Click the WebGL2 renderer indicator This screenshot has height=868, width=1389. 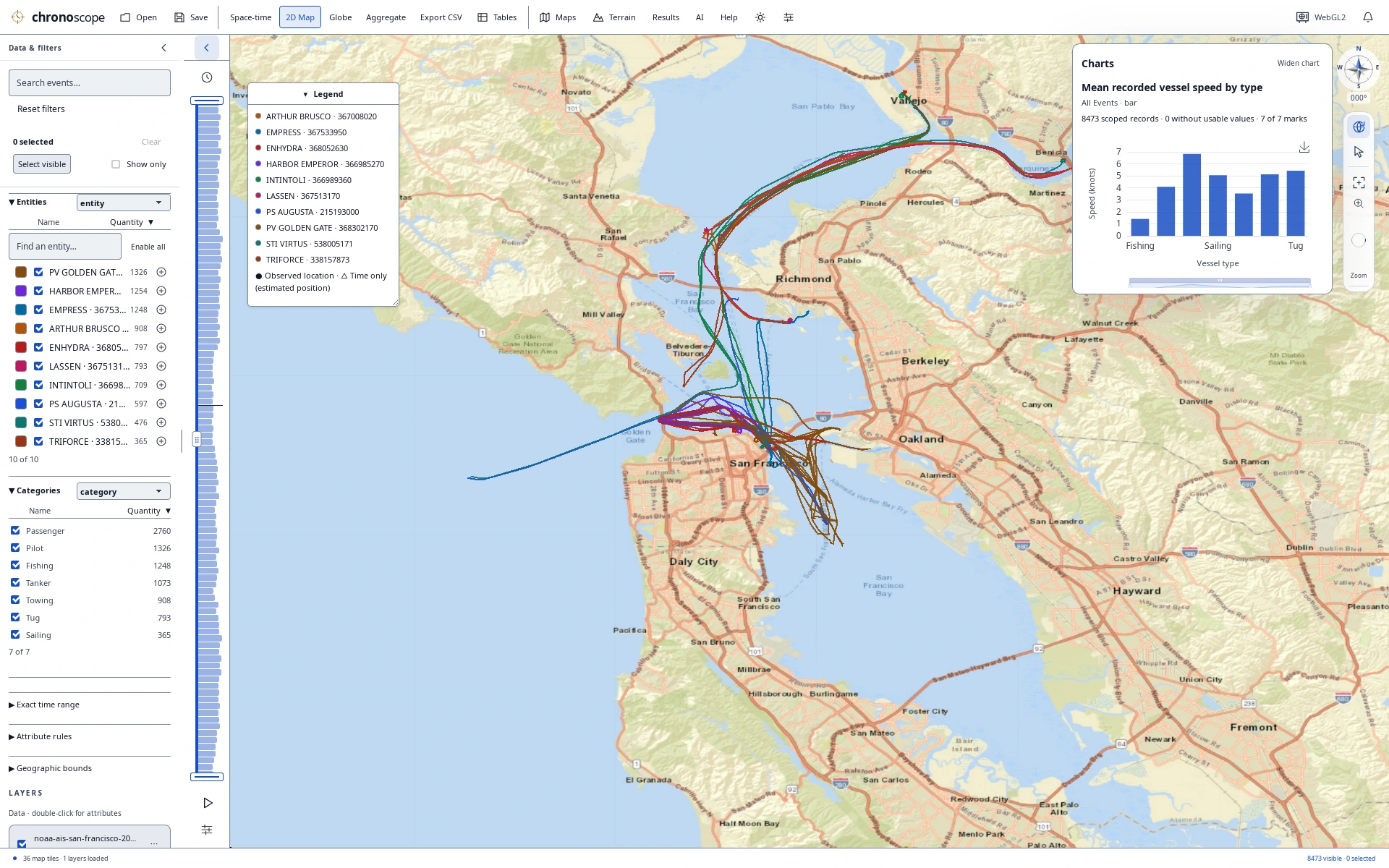pyautogui.click(x=1321, y=17)
